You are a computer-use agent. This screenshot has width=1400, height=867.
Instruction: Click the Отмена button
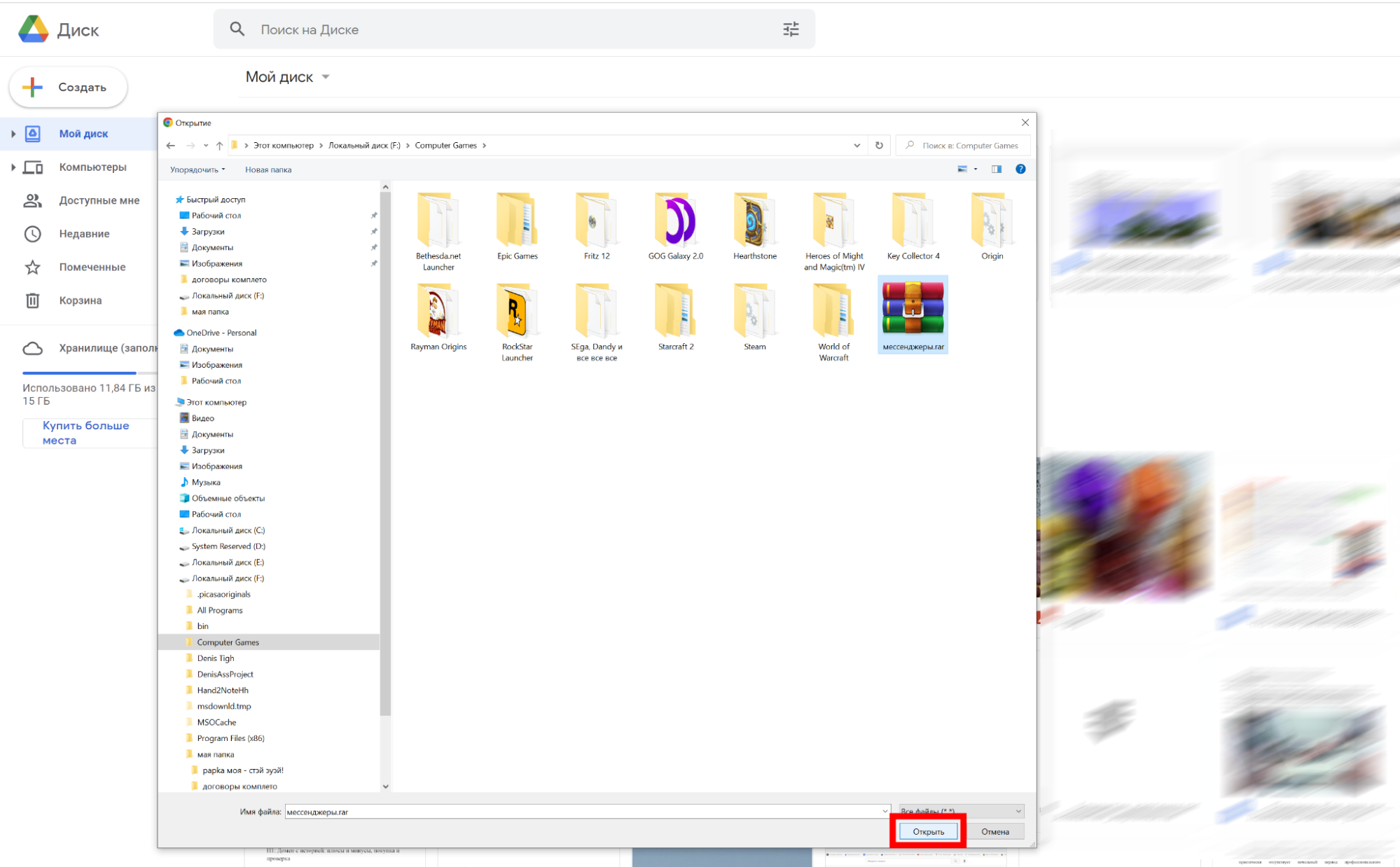994,832
